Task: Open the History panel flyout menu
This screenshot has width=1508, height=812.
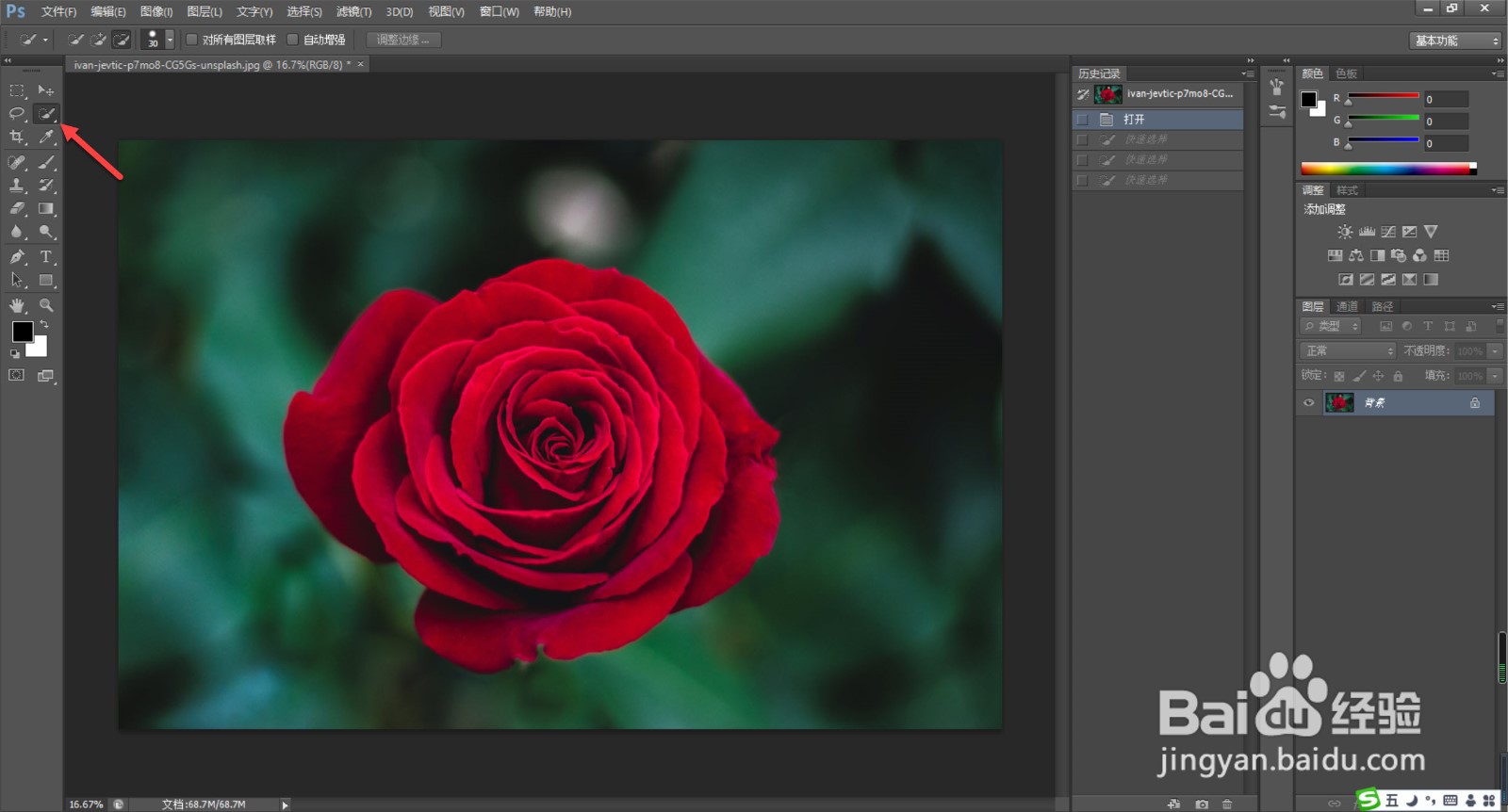Action: 1248,73
